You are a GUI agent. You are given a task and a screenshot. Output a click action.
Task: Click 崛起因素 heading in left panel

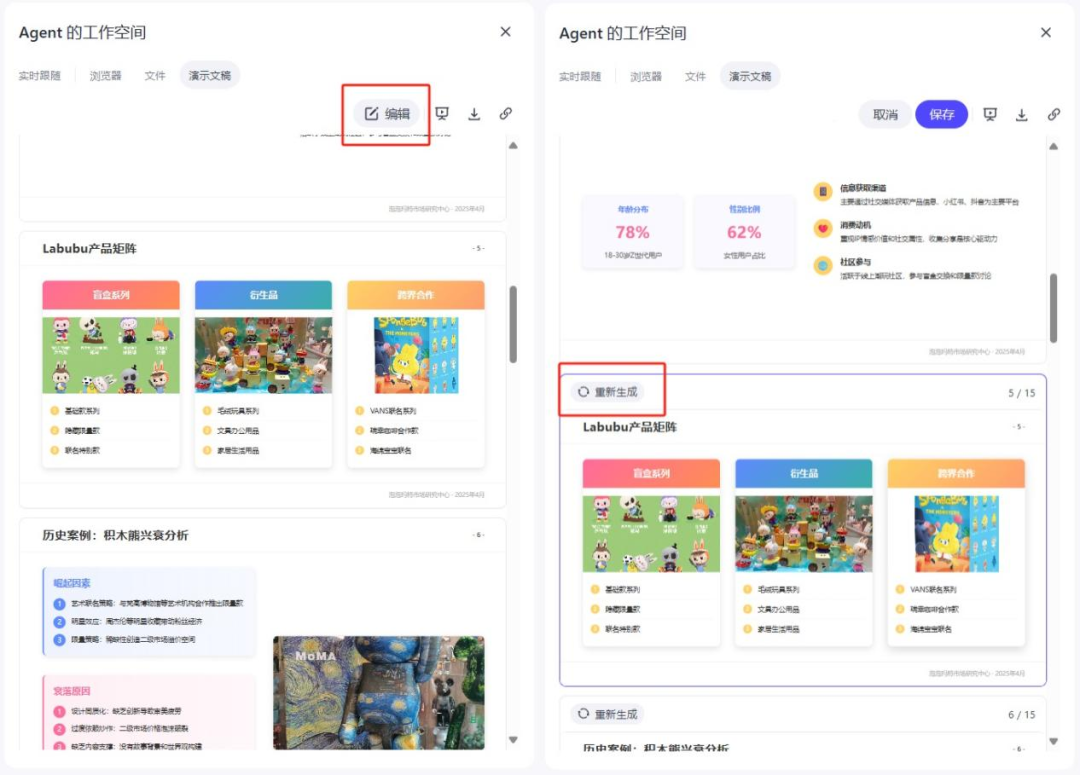point(72,583)
